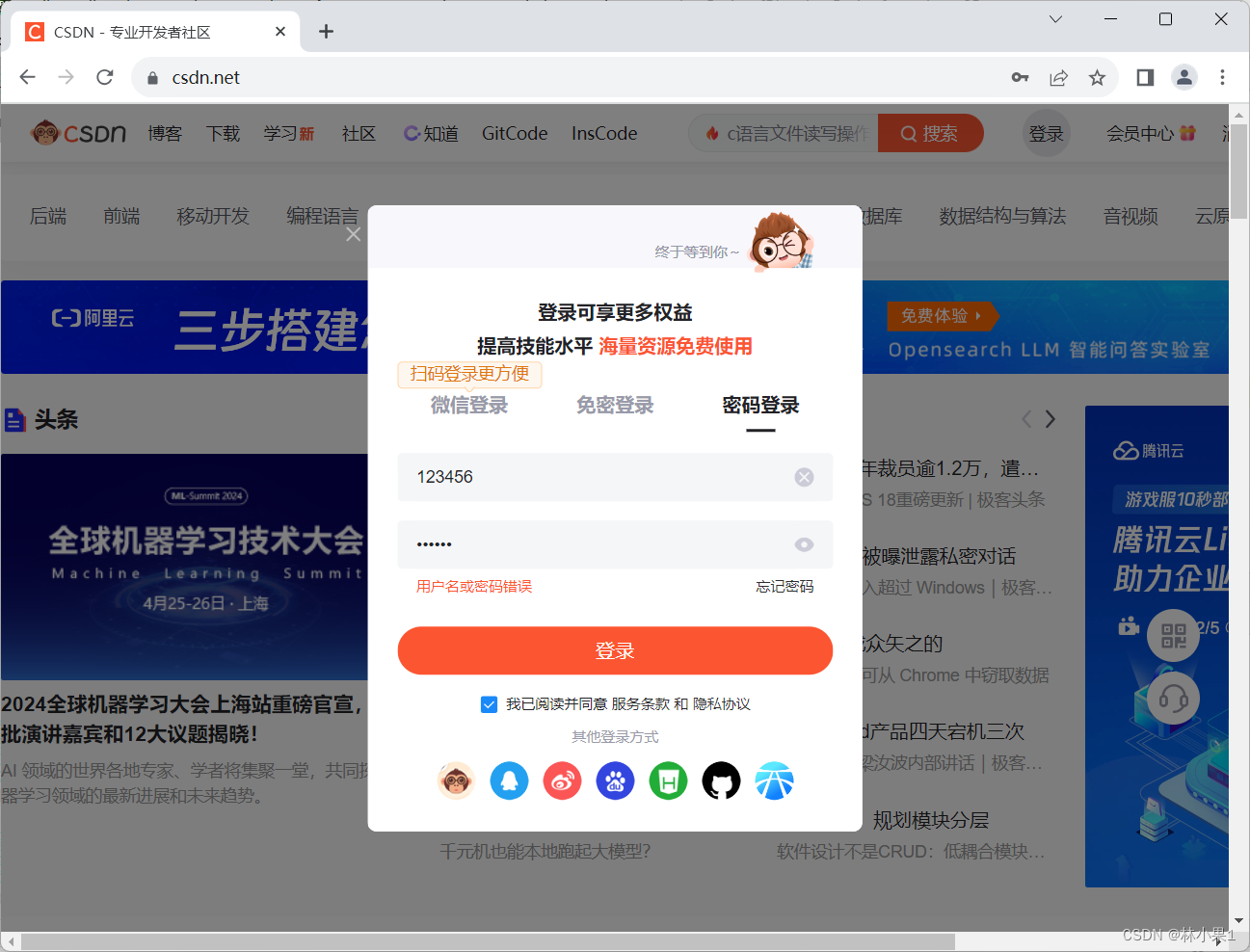Click the header search box

pyautogui.click(x=783, y=133)
